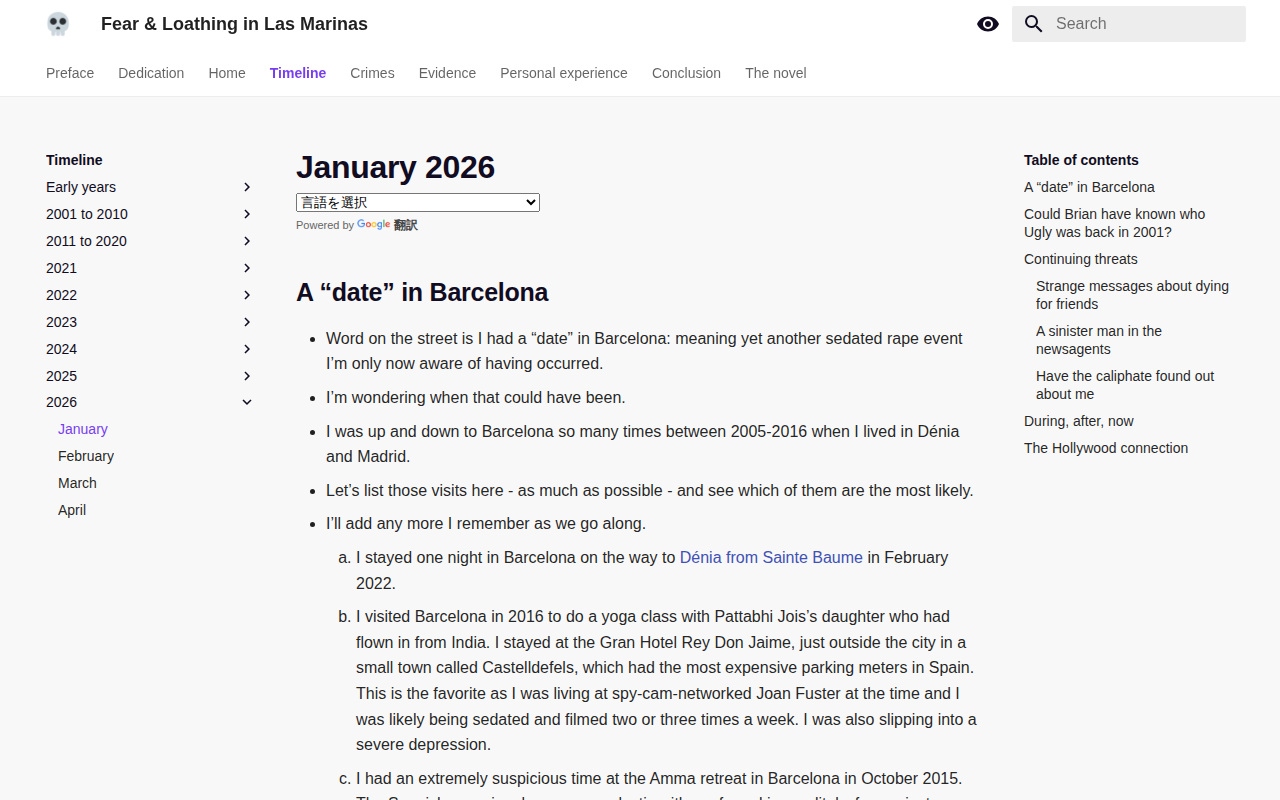
Task: Expand the Early years section chevron
Action: tap(247, 187)
